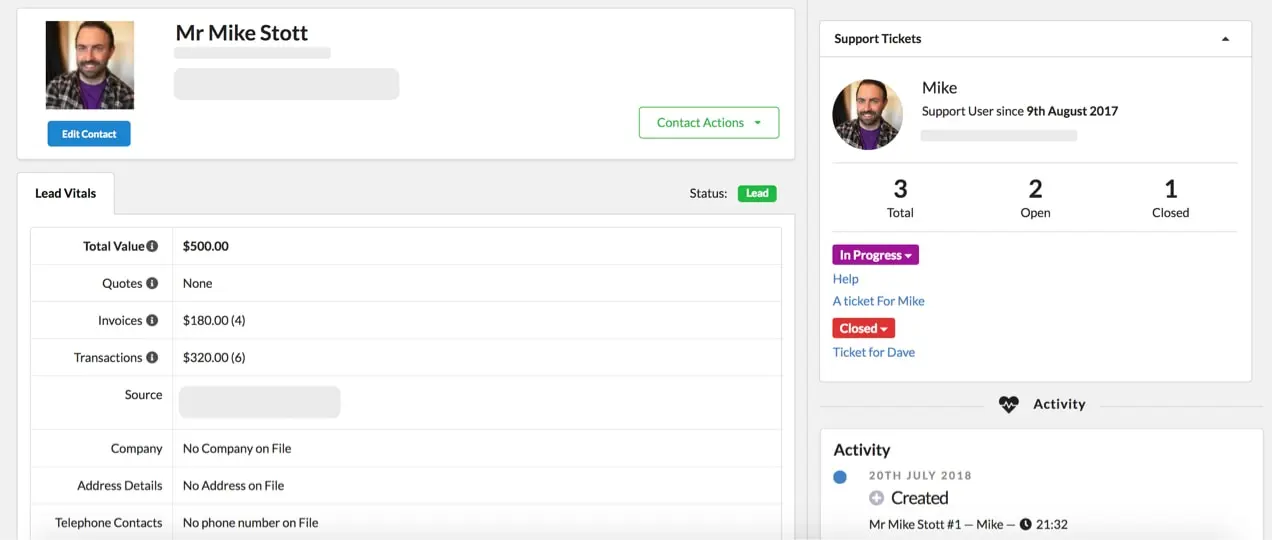The image size is (1272, 540).
Task: Click the Quotes info icon
Action: point(152,283)
